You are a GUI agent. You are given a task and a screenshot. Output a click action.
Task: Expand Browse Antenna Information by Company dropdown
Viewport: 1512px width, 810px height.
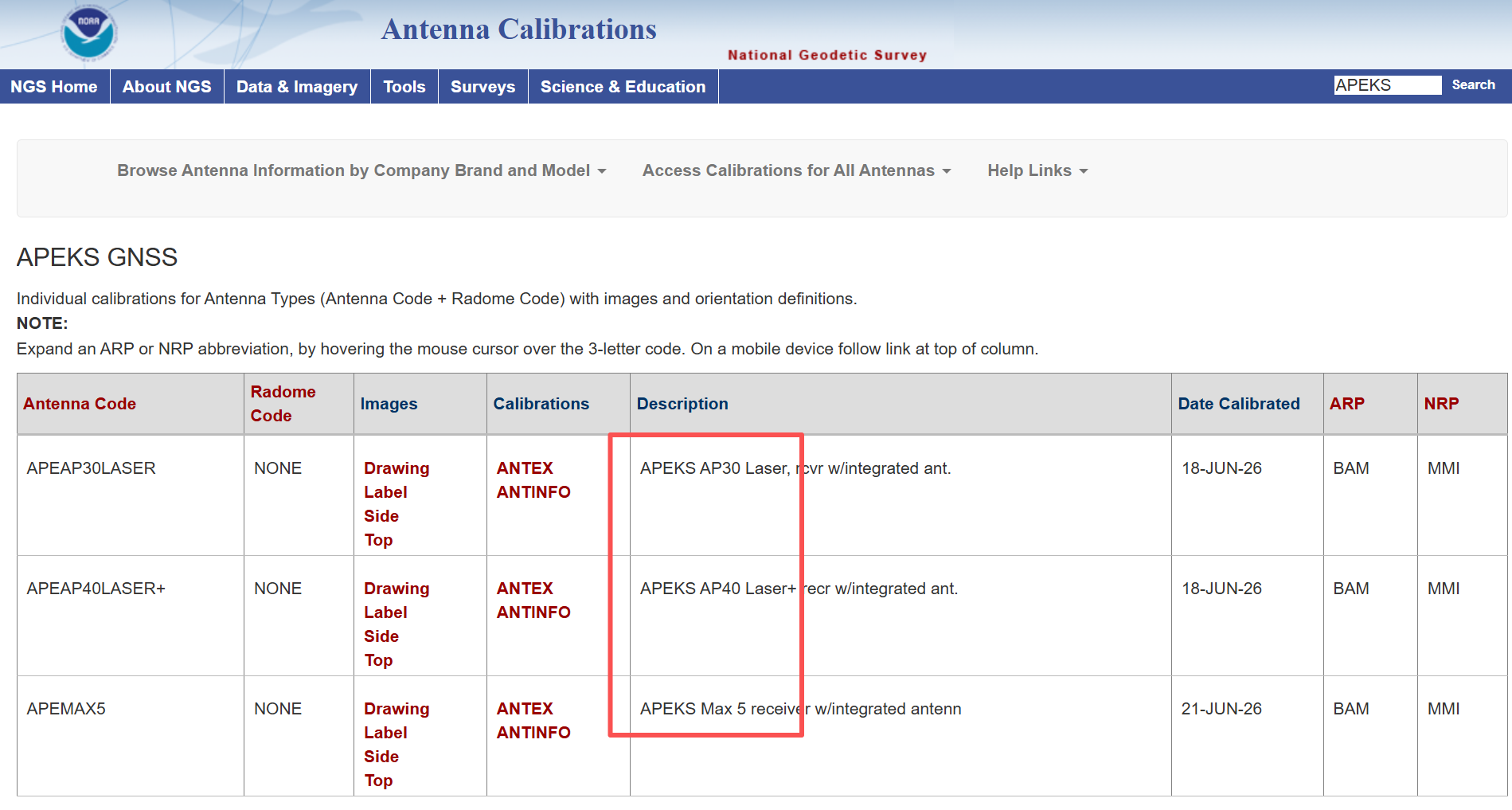click(361, 170)
